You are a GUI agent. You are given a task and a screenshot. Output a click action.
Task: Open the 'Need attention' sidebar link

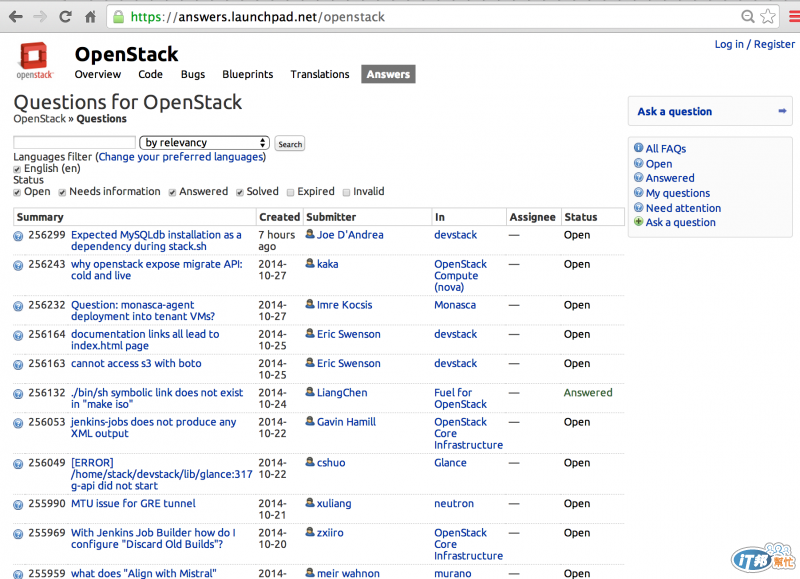(x=683, y=208)
